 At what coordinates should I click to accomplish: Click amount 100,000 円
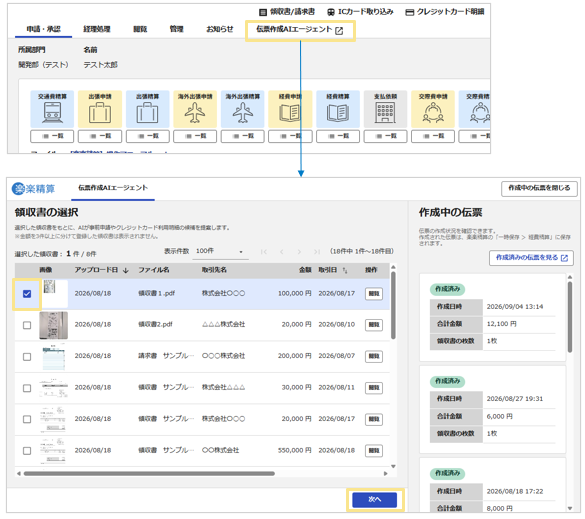[294, 294]
